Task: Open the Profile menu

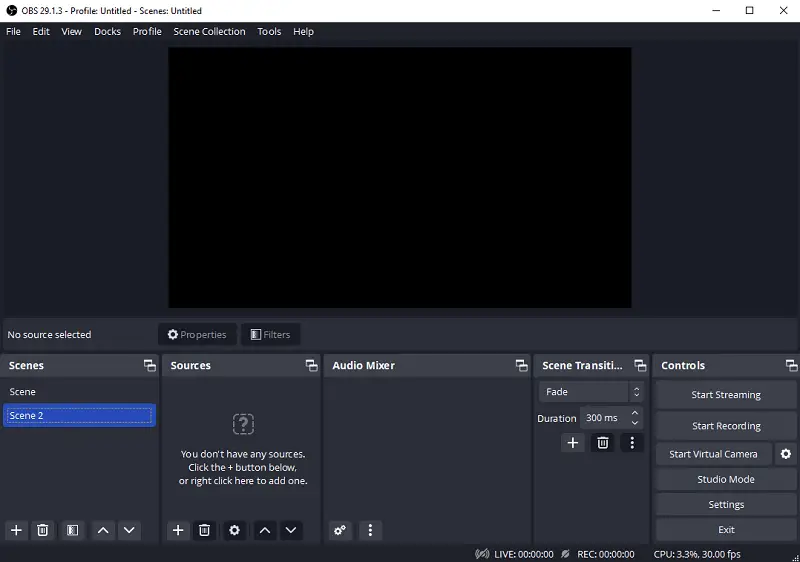Action: point(147,32)
